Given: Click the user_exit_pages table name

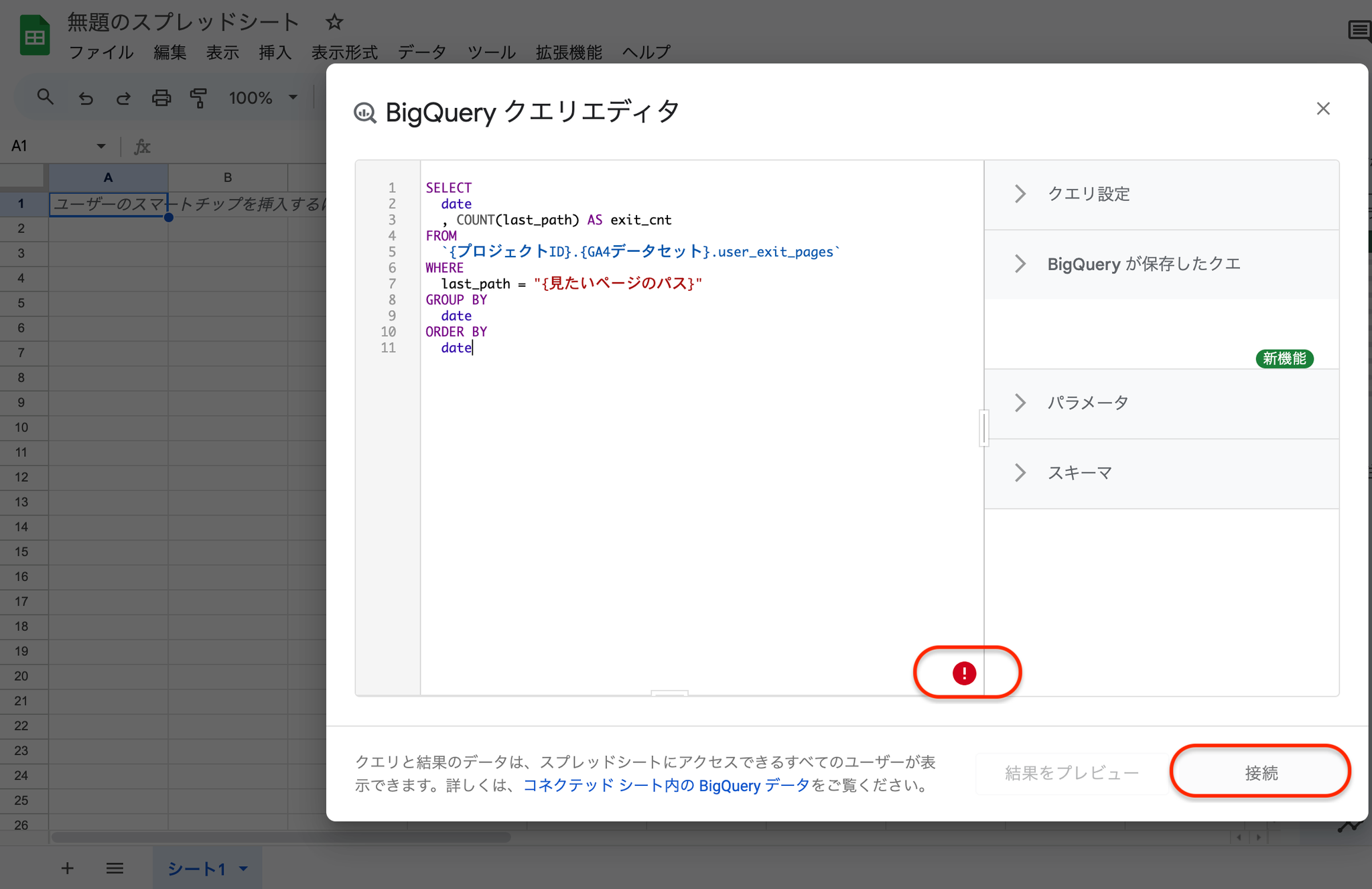Looking at the screenshot, I should [776, 252].
